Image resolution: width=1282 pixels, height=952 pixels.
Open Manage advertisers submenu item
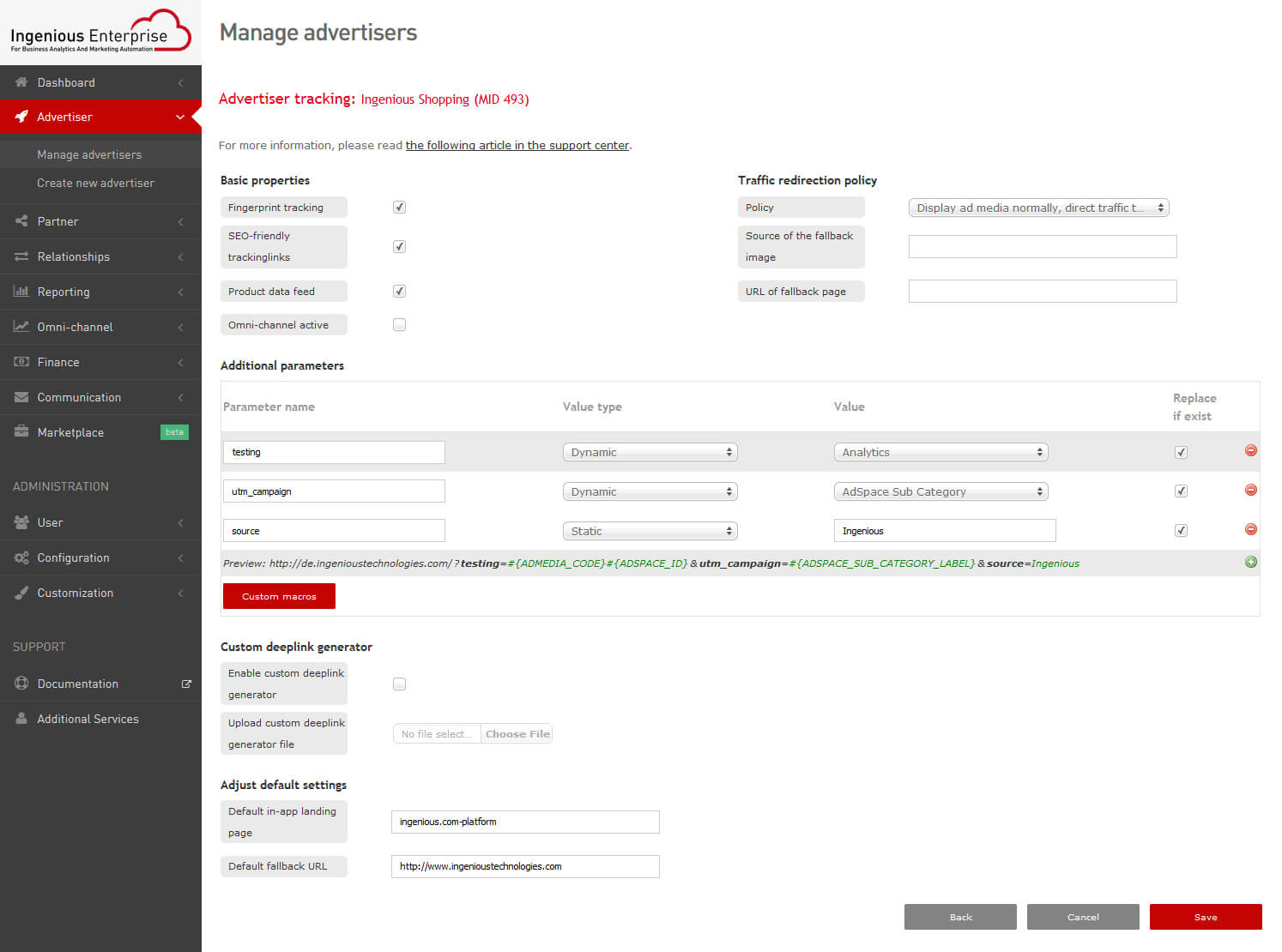click(x=89, y=154)
